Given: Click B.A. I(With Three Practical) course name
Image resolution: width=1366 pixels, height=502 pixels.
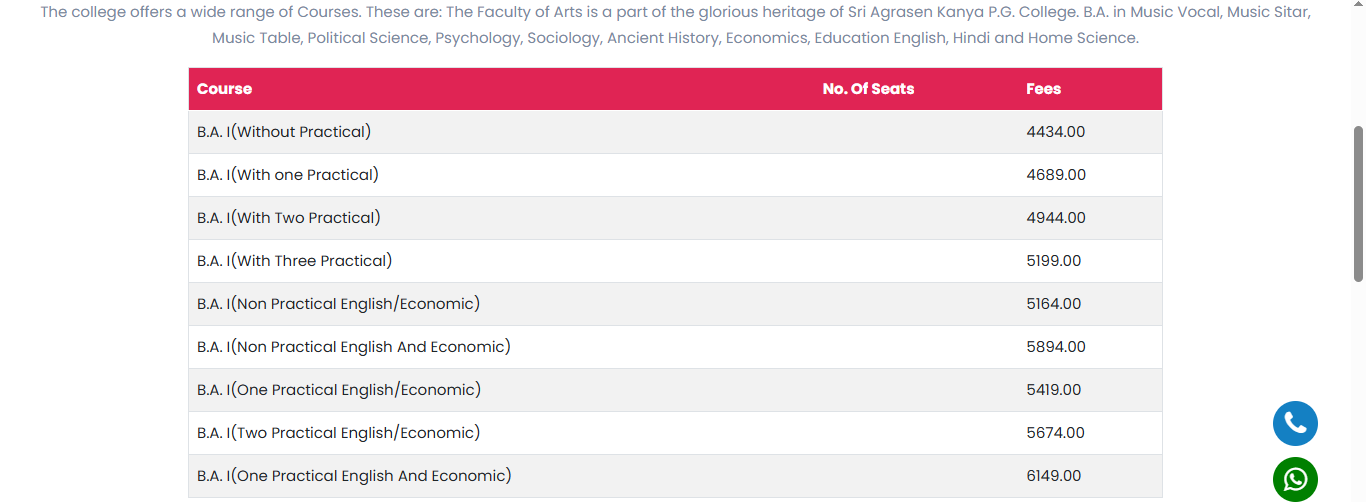Looking at the screenshot, I should pos(294,261).
